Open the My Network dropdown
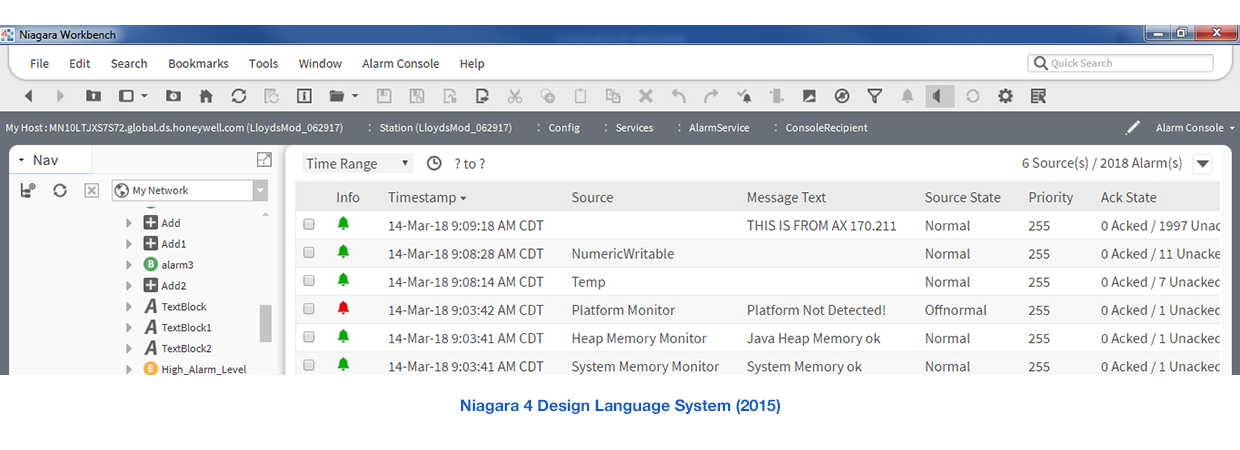Image resolution: width=1240 pixels, height=450 pixels. coord(260,190)
